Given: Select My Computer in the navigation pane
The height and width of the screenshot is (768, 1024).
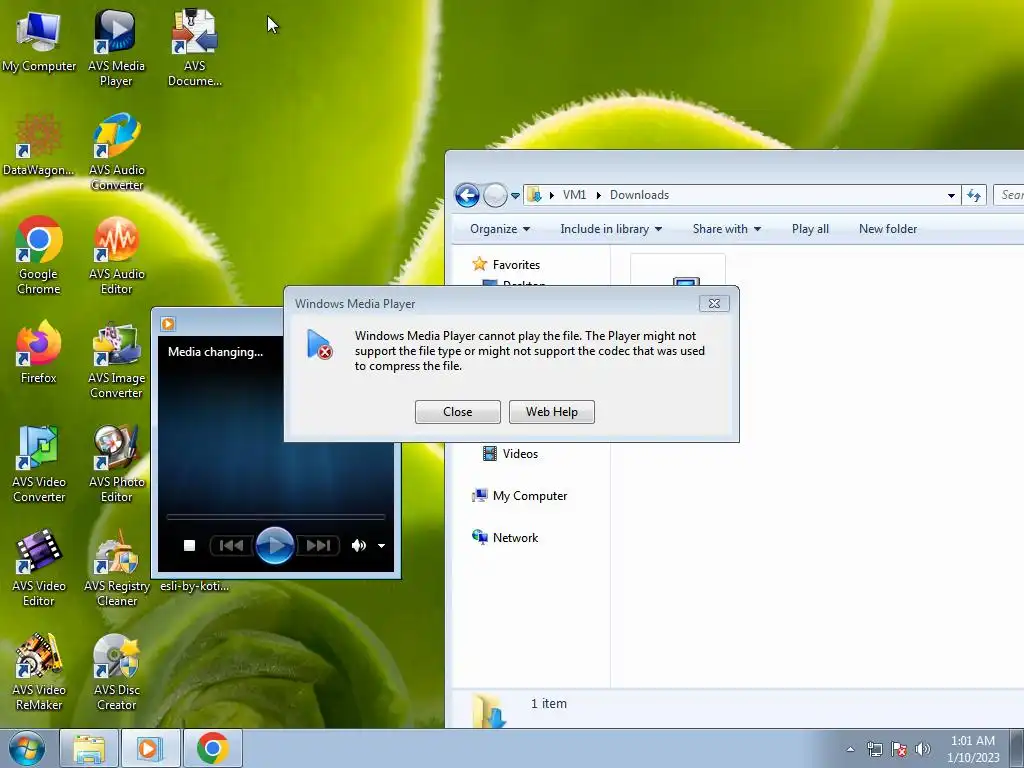Looking at the screenshot, I should click(520, 496).
